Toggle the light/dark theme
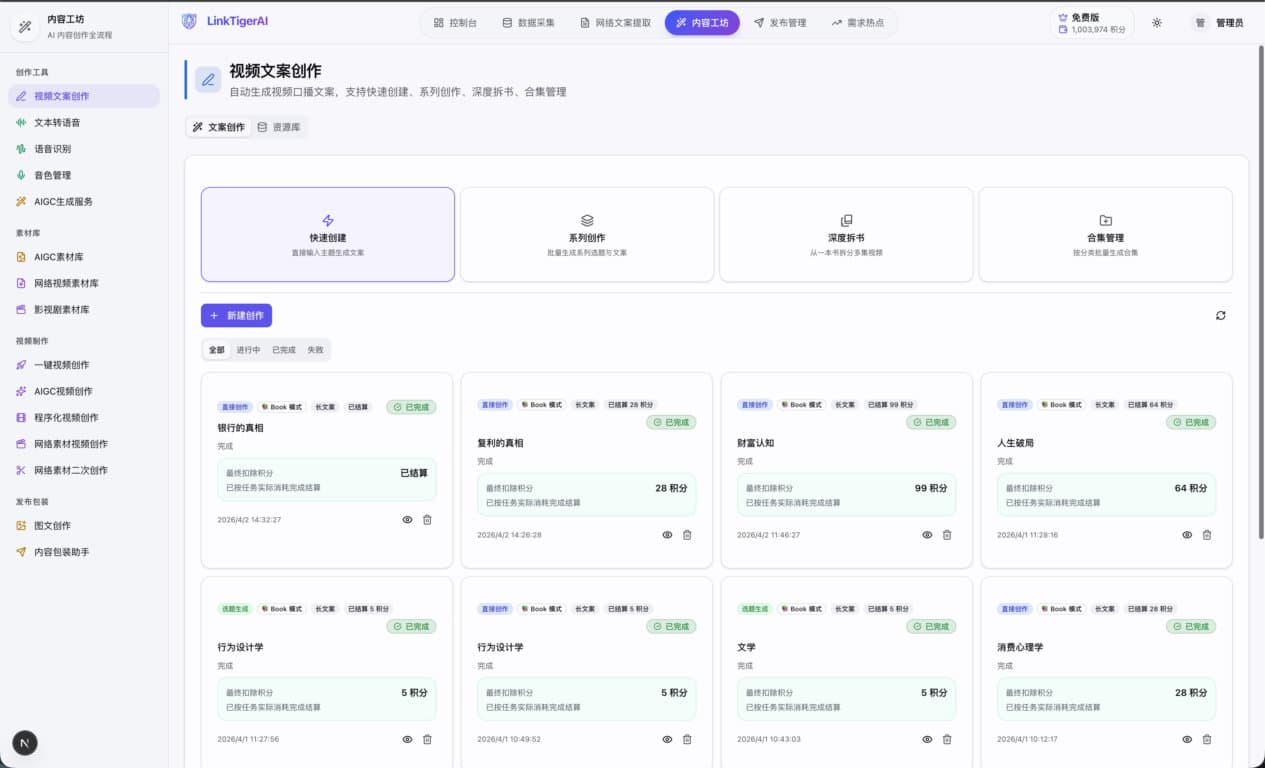This screenshot has height=768, width=1265. [x=1157, y=21]
